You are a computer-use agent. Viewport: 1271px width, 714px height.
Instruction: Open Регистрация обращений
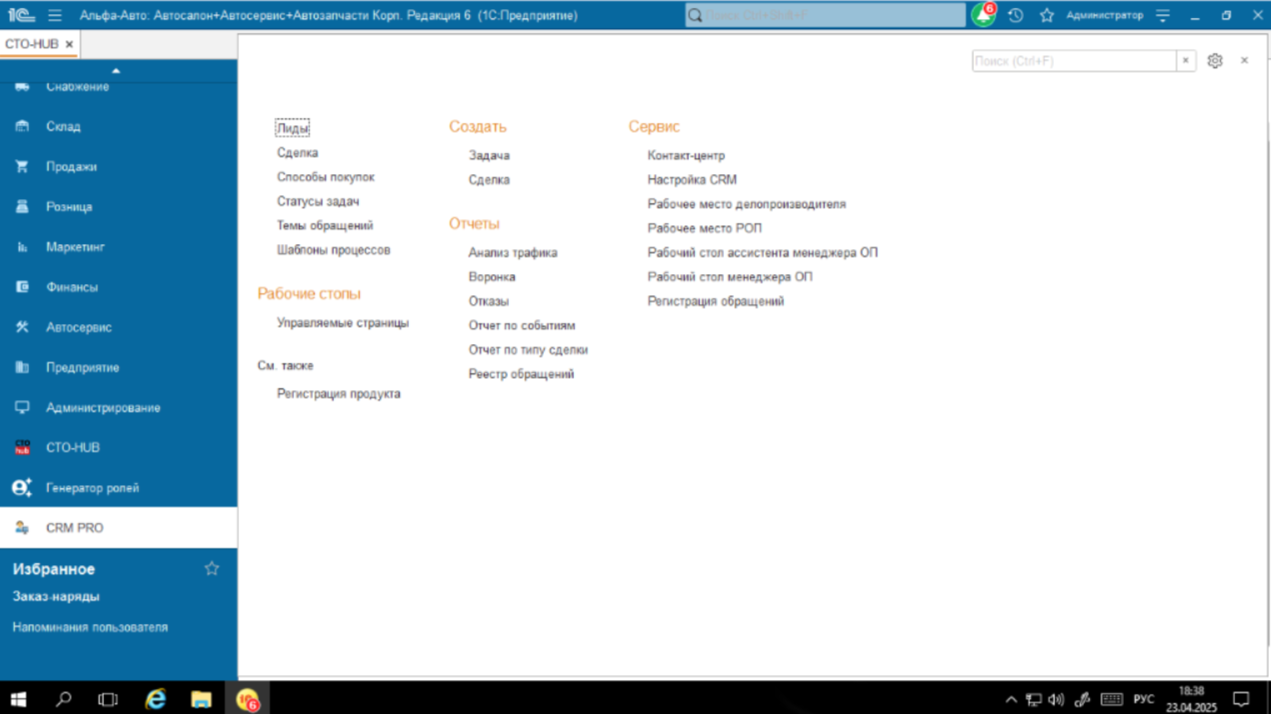coord(716,301)
